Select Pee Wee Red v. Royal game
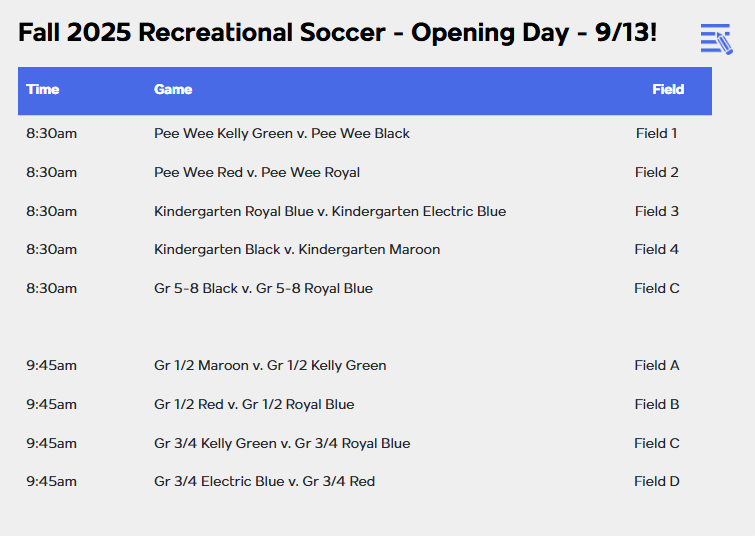The width and height of the screenshot is (755, 536). [x=257, y=172]
